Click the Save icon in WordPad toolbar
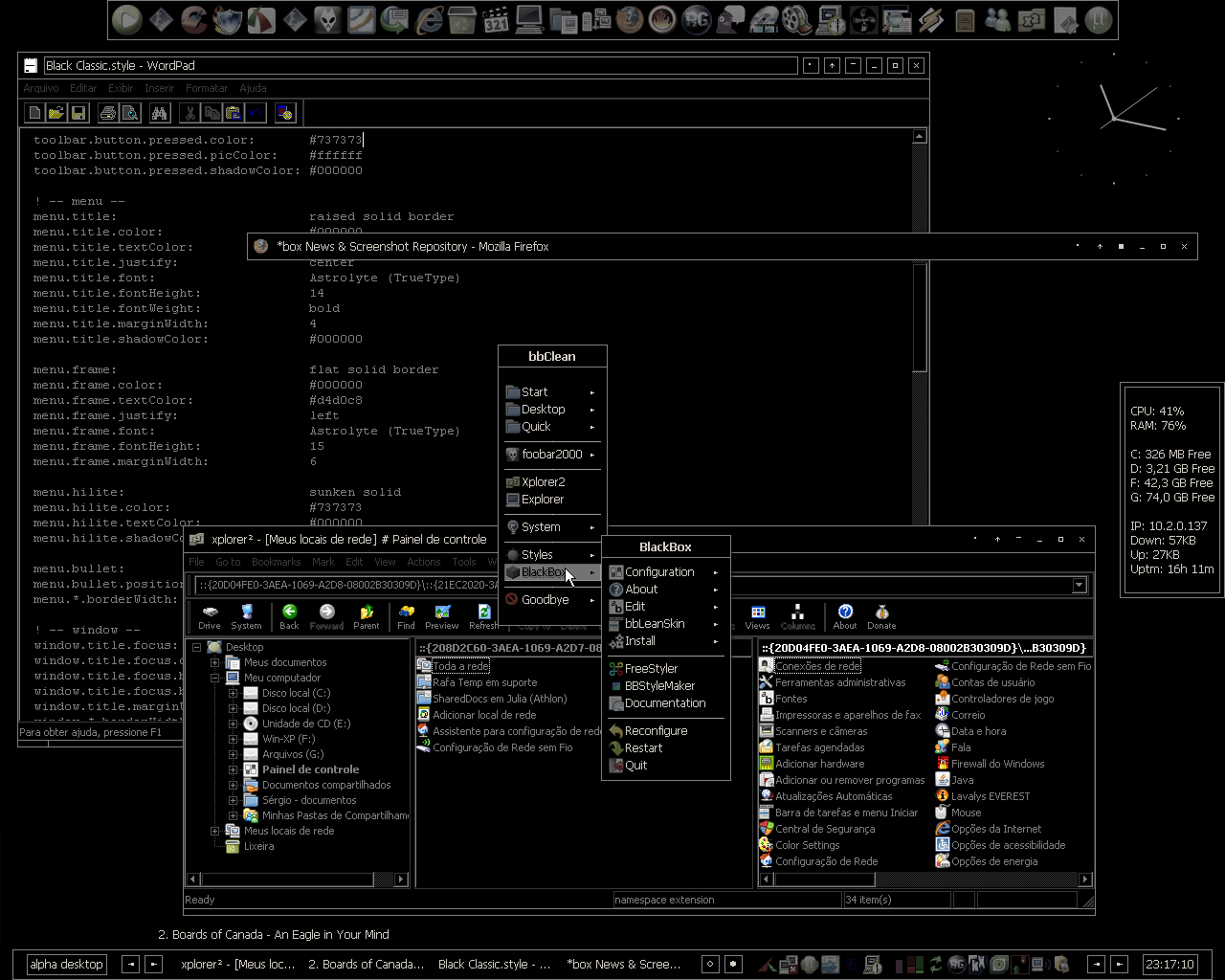1225x980 pixels. pyautogui.click(x=78, y=113)
